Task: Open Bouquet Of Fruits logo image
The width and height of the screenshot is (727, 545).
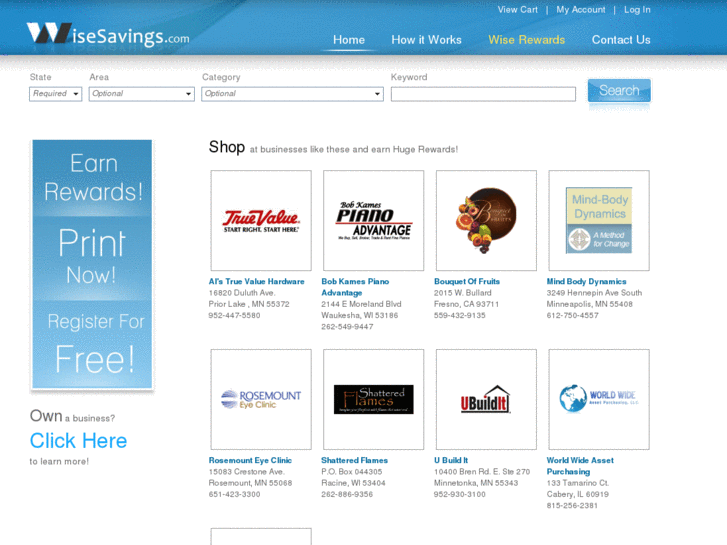Action: click(486, 220)
